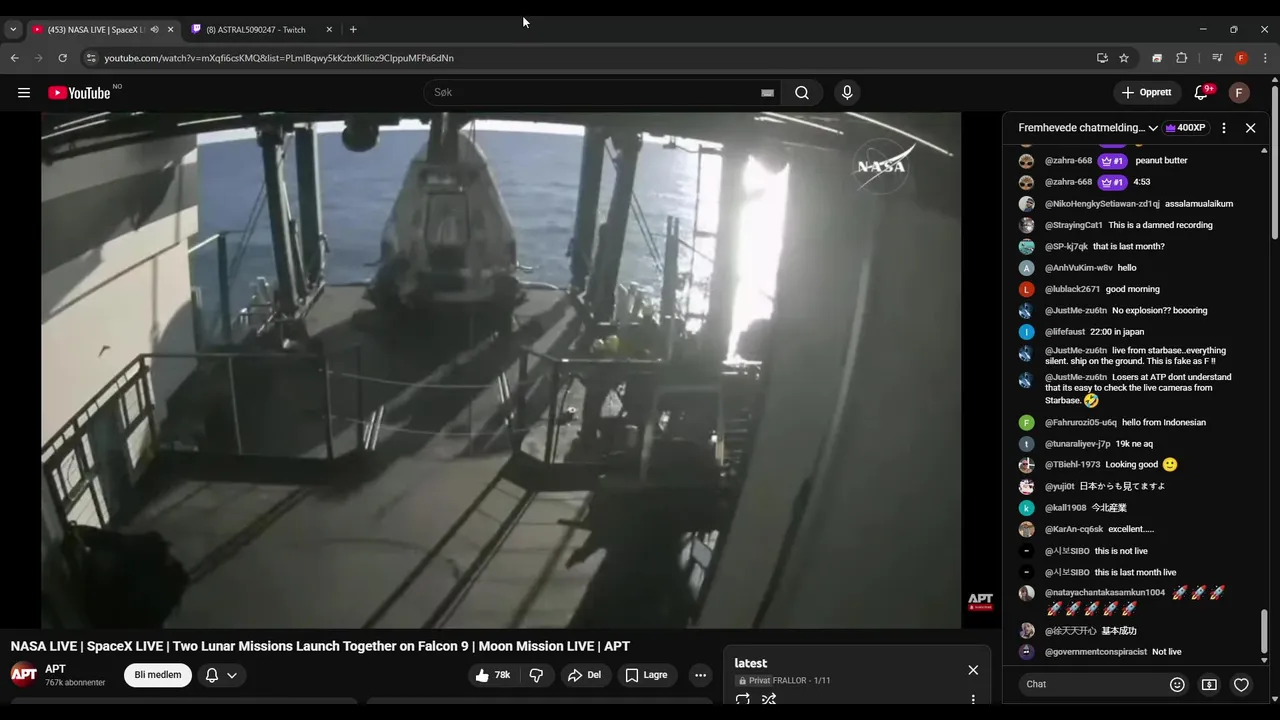Close the NASA LIVE browser tab
This screenshot has width=1280, height=720.
tap(170, 30)
